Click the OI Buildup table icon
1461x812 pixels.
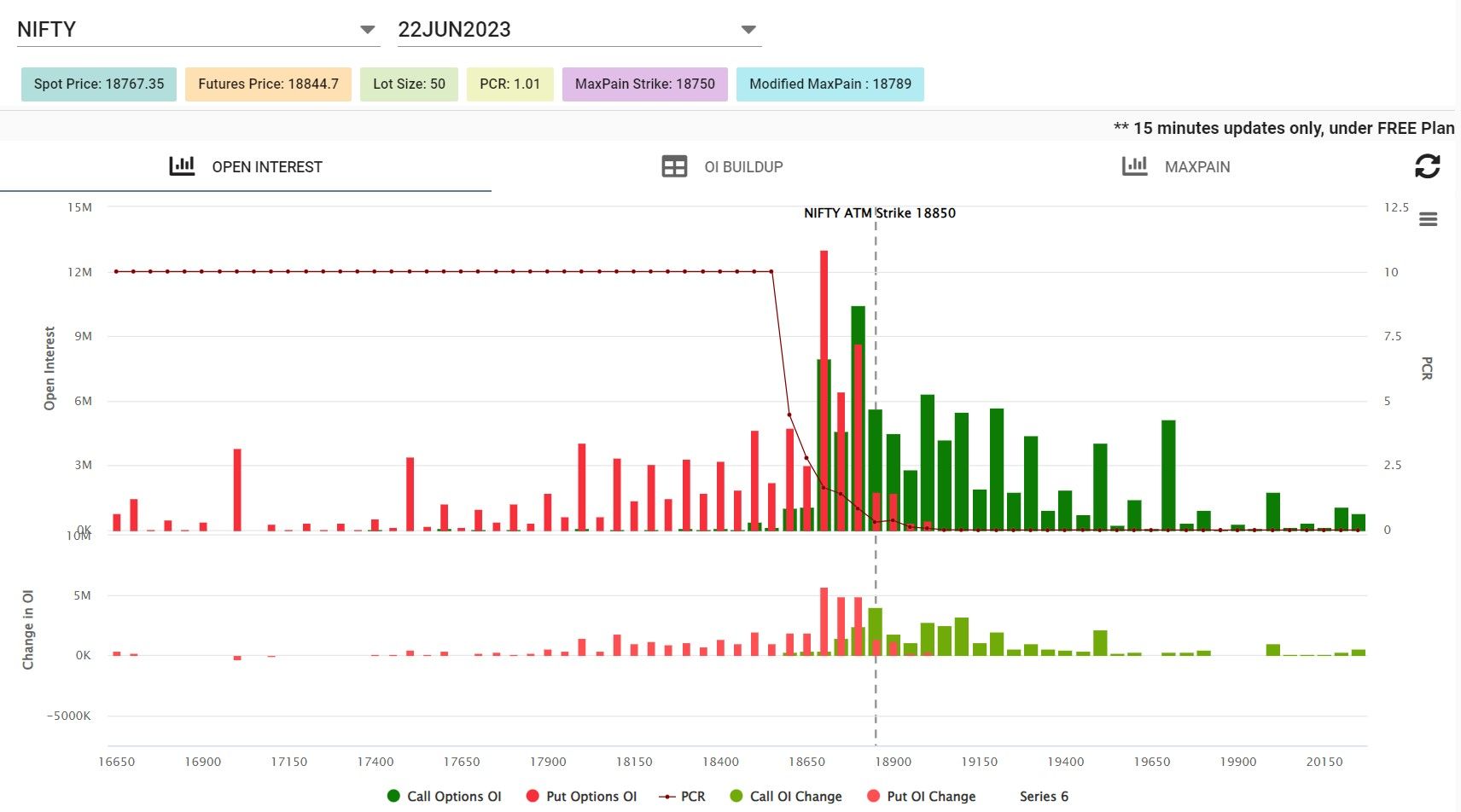(x=674, y=166)
